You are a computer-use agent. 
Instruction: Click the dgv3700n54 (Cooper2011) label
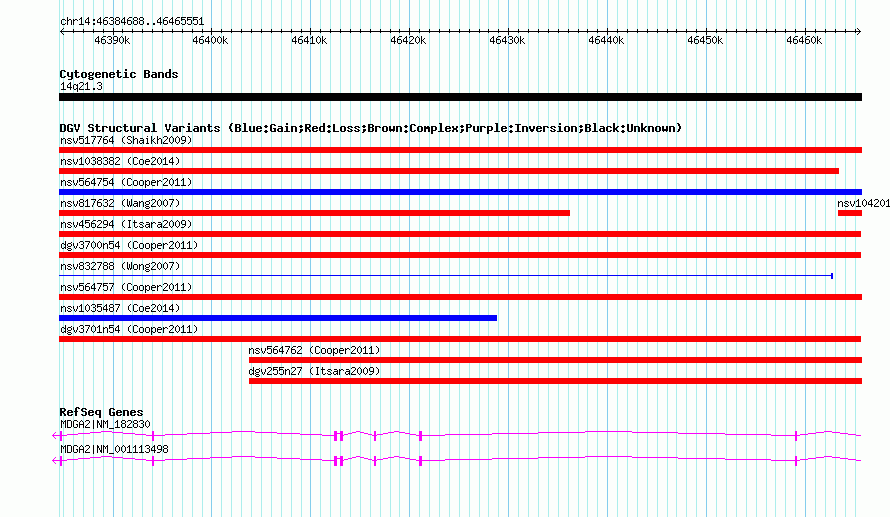pos(129,245)
